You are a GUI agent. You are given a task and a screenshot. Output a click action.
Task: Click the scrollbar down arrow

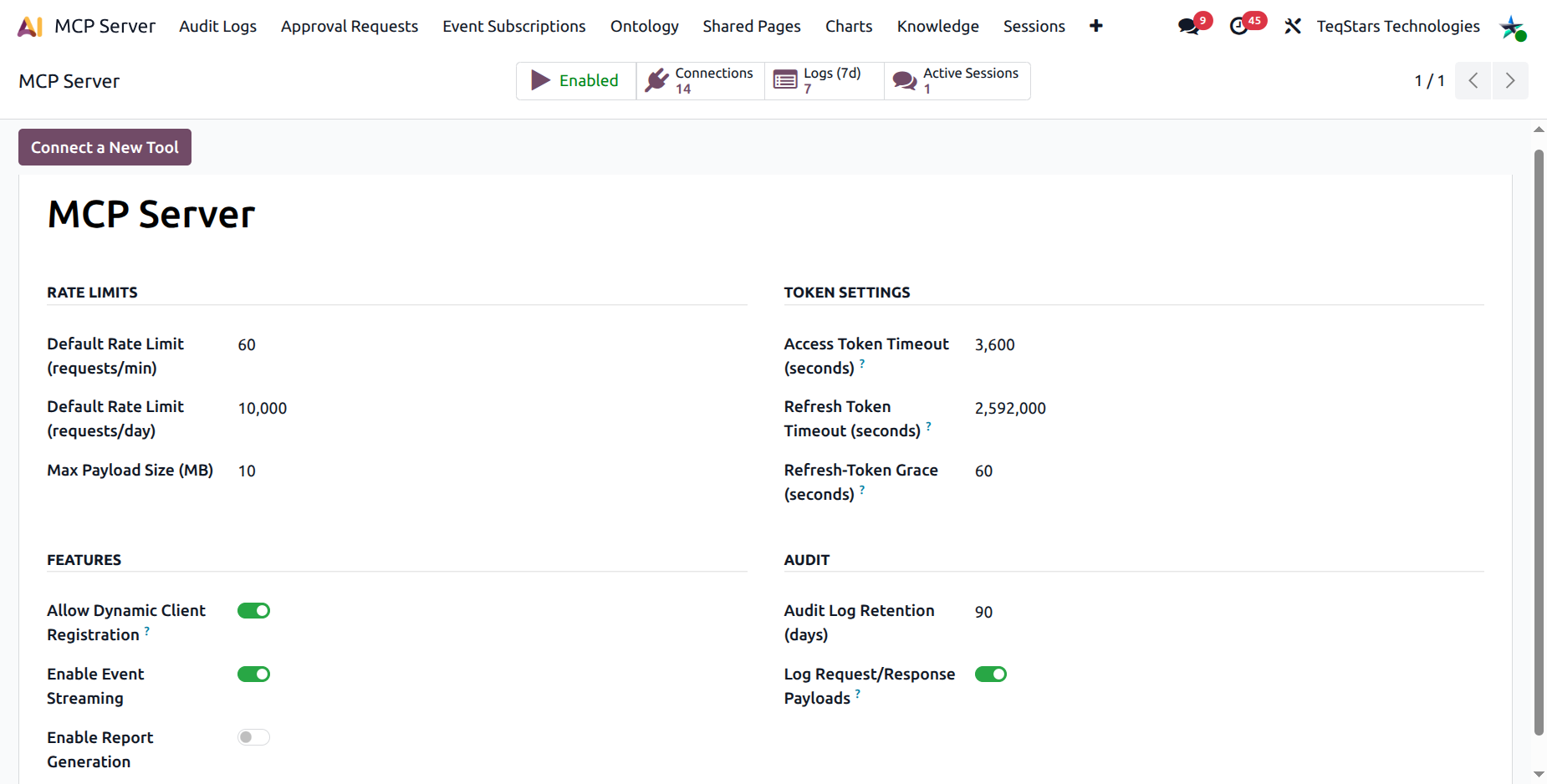pos(1539,774)
